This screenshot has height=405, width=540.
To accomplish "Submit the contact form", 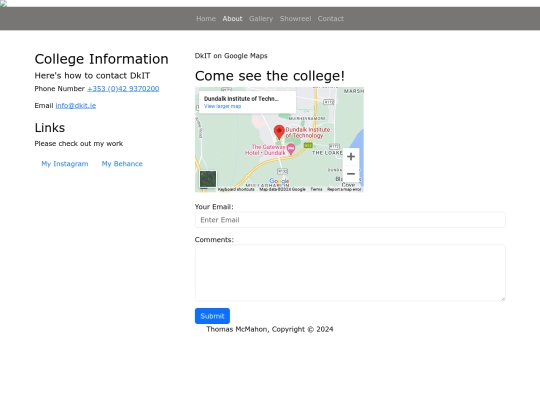I will [212, 316].
